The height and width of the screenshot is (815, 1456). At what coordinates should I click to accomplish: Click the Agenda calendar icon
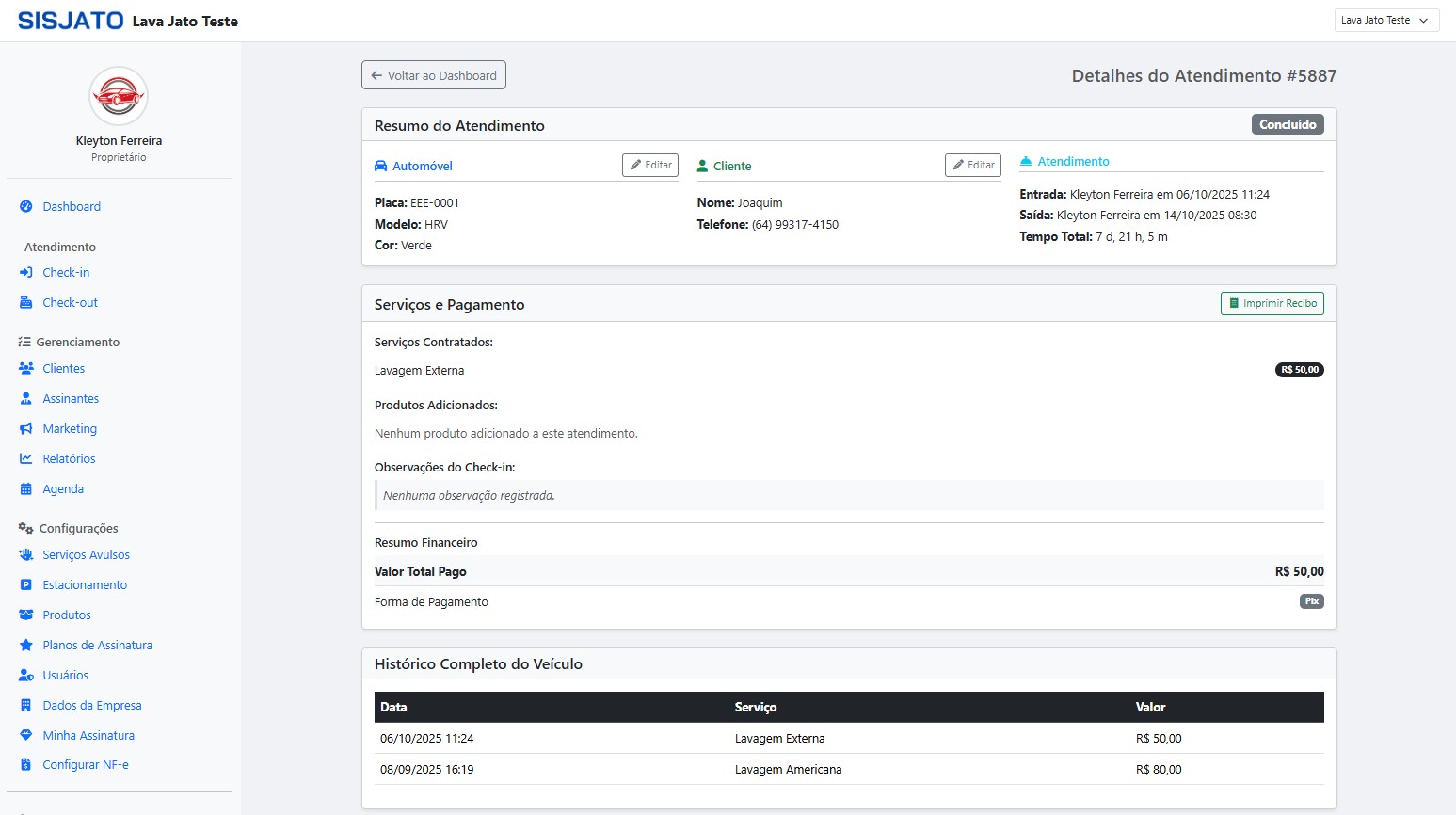26,488
